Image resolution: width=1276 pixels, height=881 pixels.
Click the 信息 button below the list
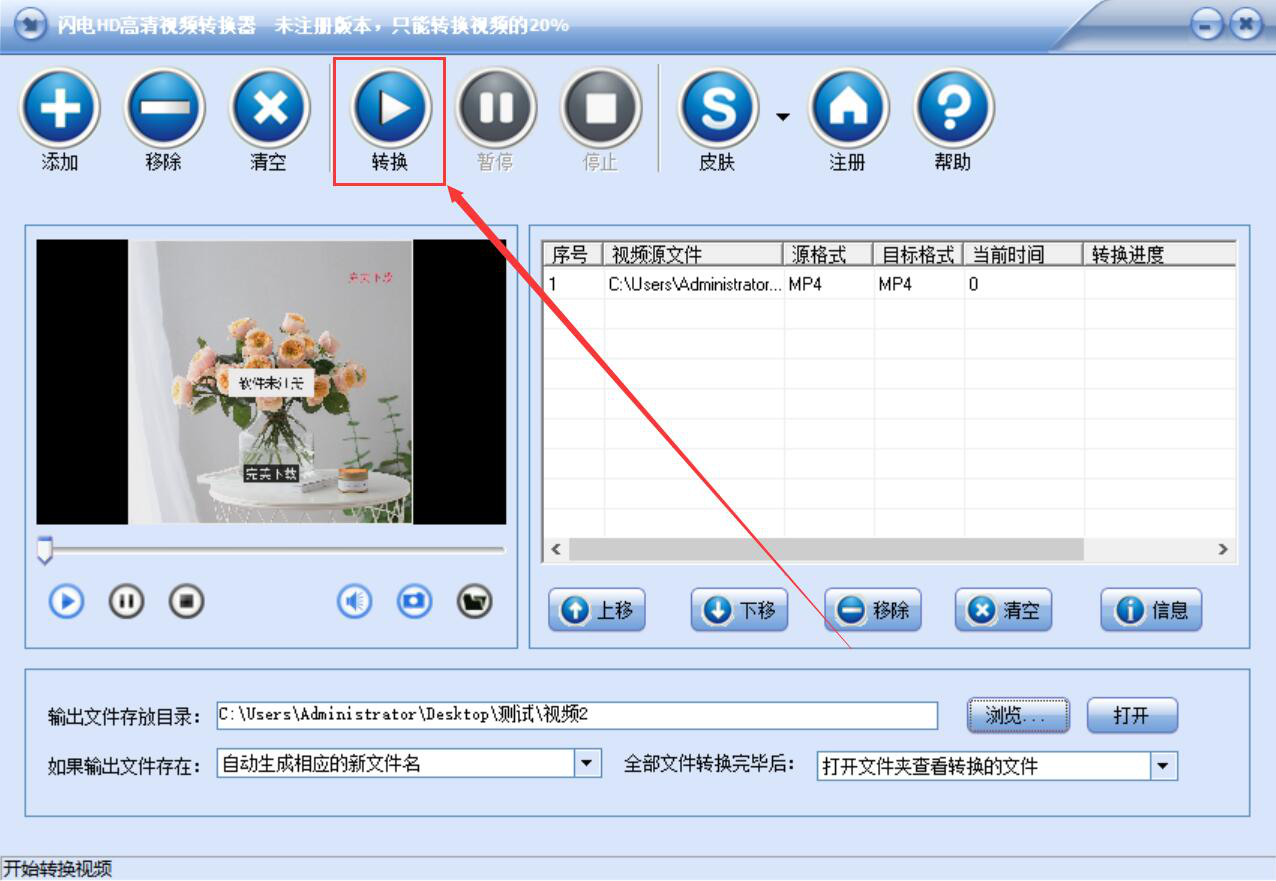pyautogui.click(x=1151, y=610)
